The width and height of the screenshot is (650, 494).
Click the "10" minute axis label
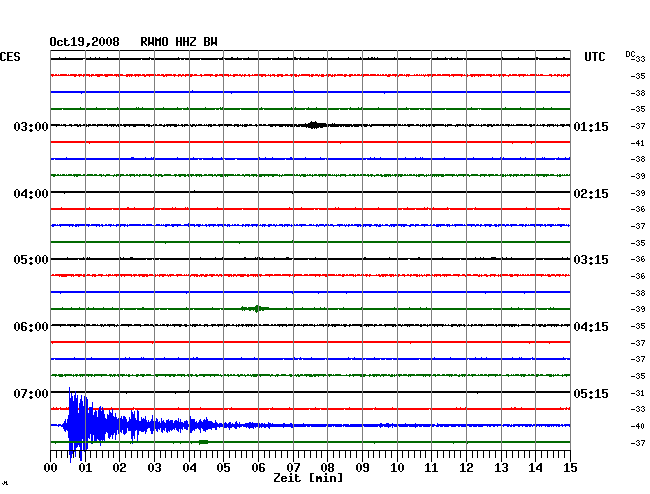397,468
